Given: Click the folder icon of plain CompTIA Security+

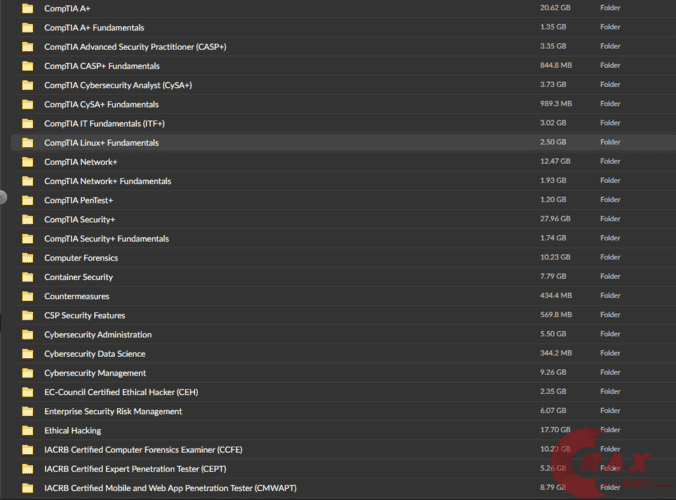Looking at the screenshot, I should [28, 219].
